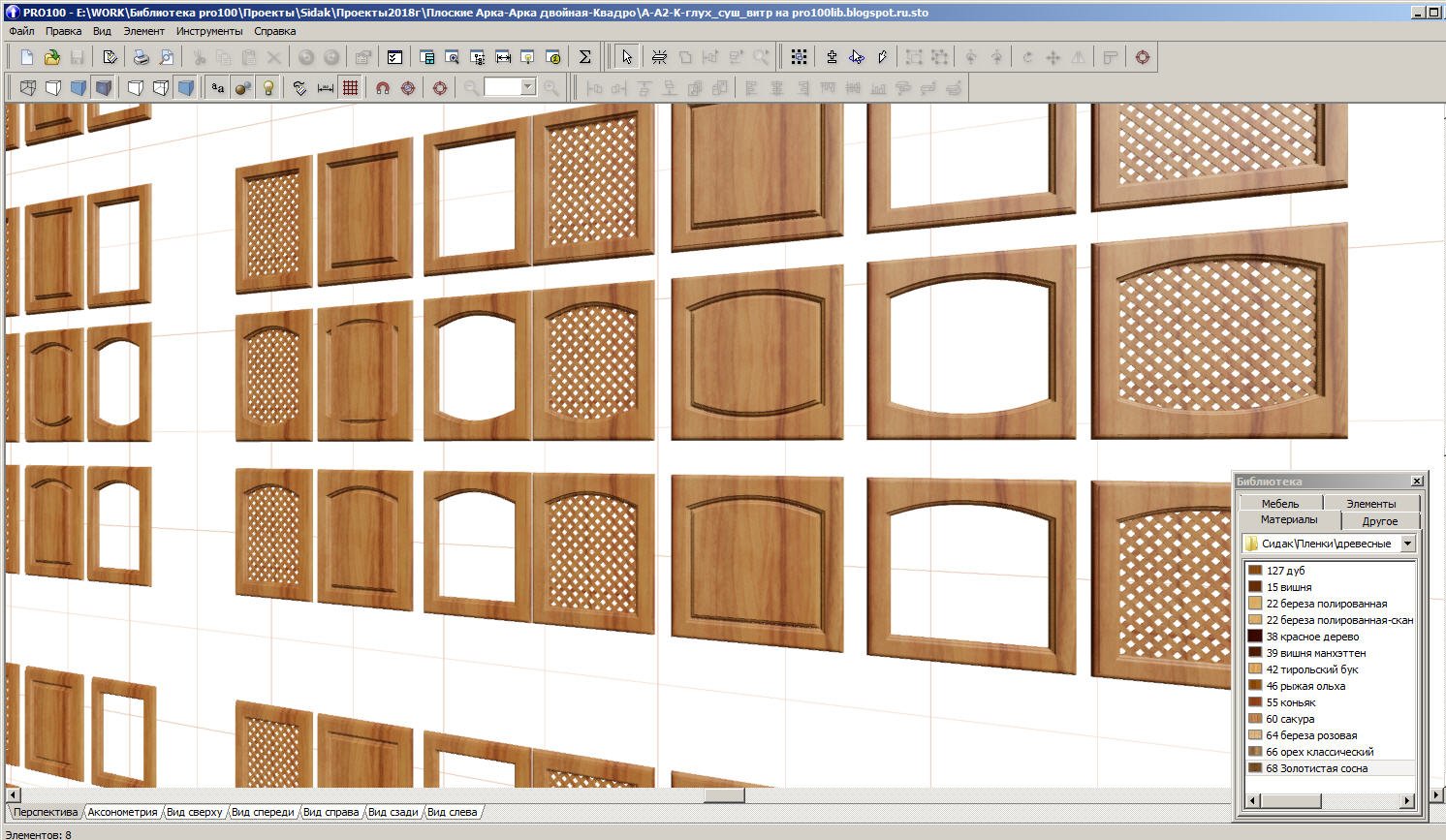Select the '38 красное дерево' material swatch
Image resolution: width=1446 pixels, height=840 pixels.
1255,637
